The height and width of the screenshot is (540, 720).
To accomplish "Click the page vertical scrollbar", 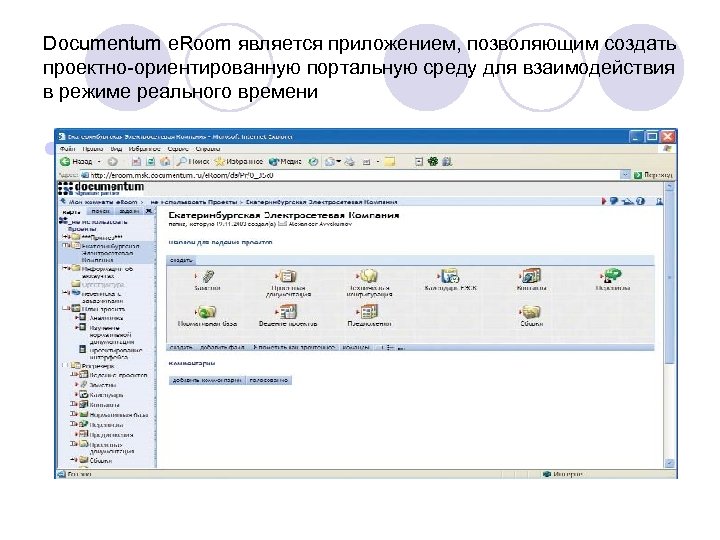I will [x=669, y=325].
